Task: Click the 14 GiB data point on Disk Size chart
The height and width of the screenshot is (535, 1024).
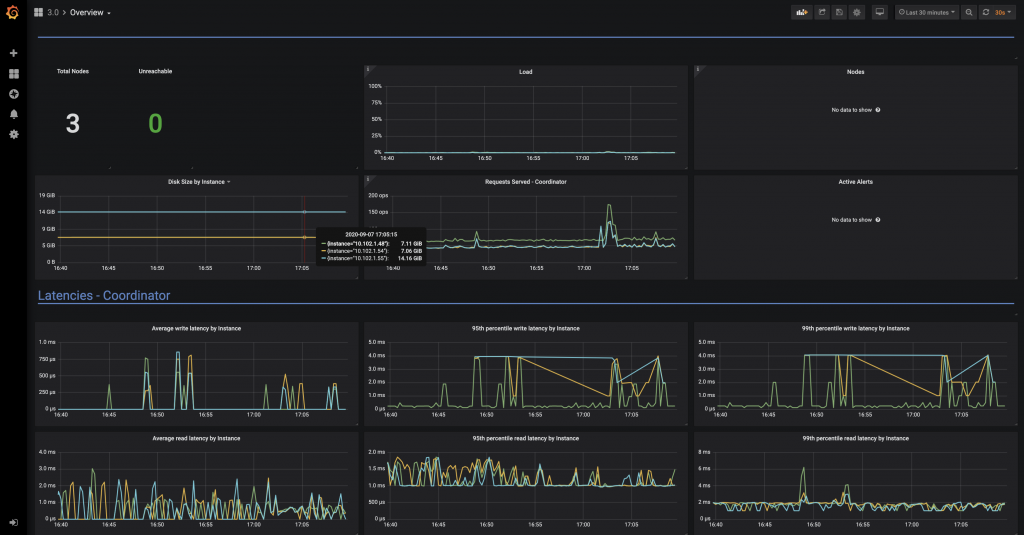Action: (304, 212)
